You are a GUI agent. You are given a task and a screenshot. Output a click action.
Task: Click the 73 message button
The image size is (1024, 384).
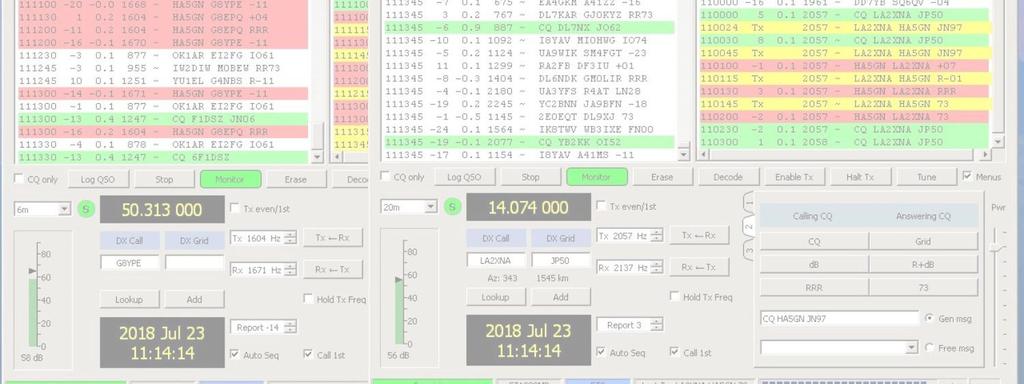pos(923,287)
